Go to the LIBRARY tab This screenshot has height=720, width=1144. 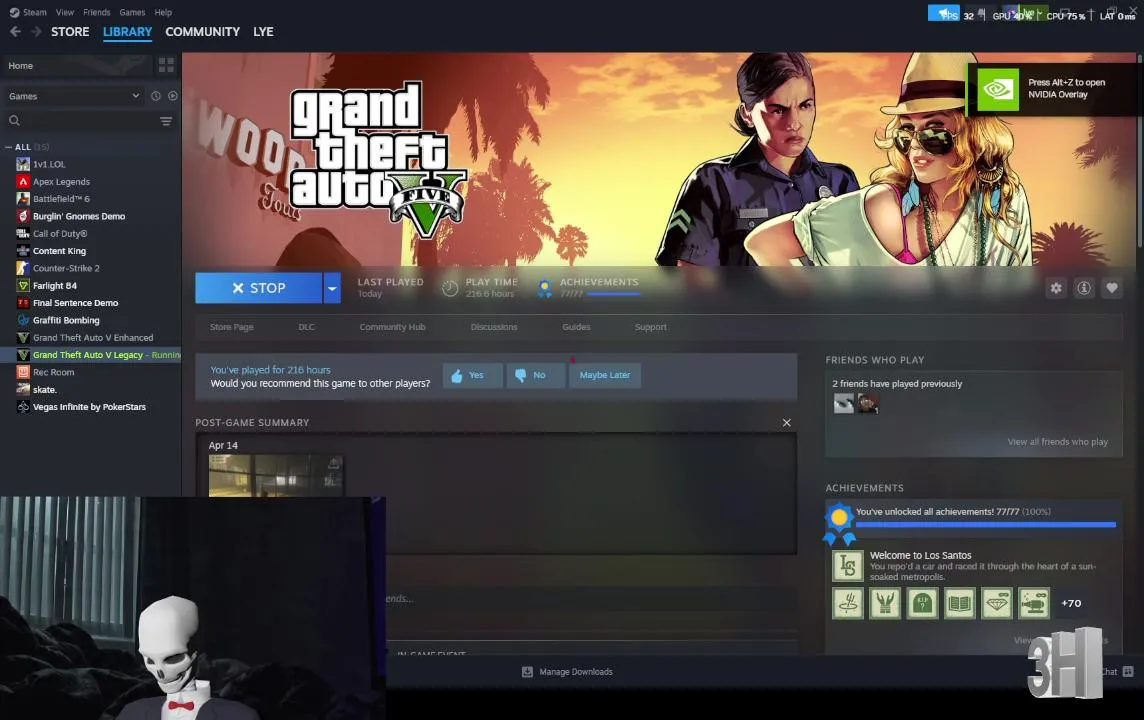(127, 32)
